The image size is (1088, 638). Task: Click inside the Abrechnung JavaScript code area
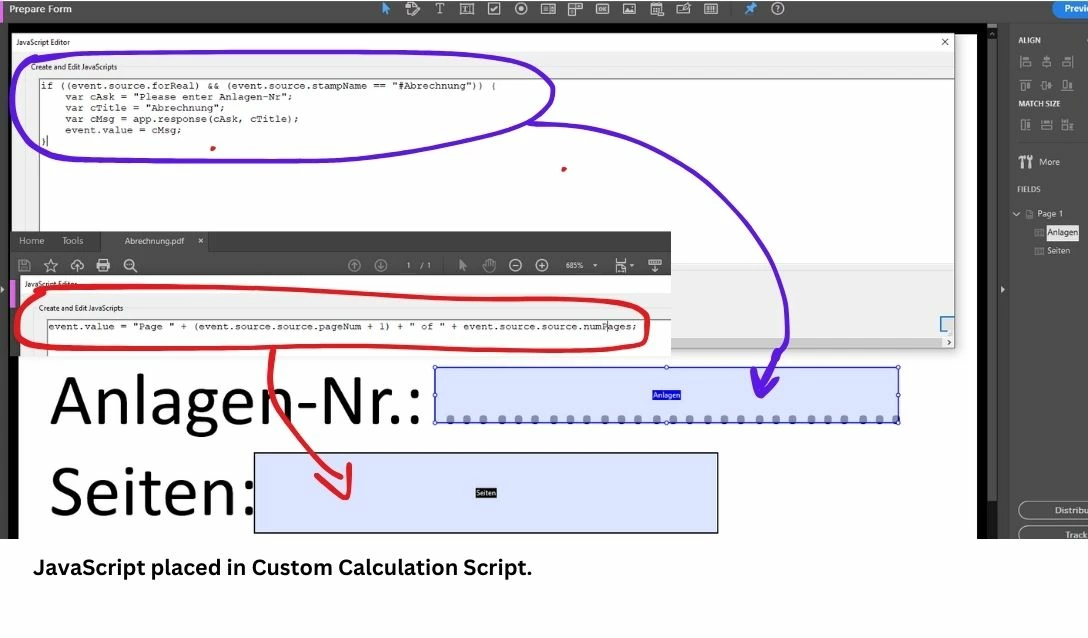point(496,154)
